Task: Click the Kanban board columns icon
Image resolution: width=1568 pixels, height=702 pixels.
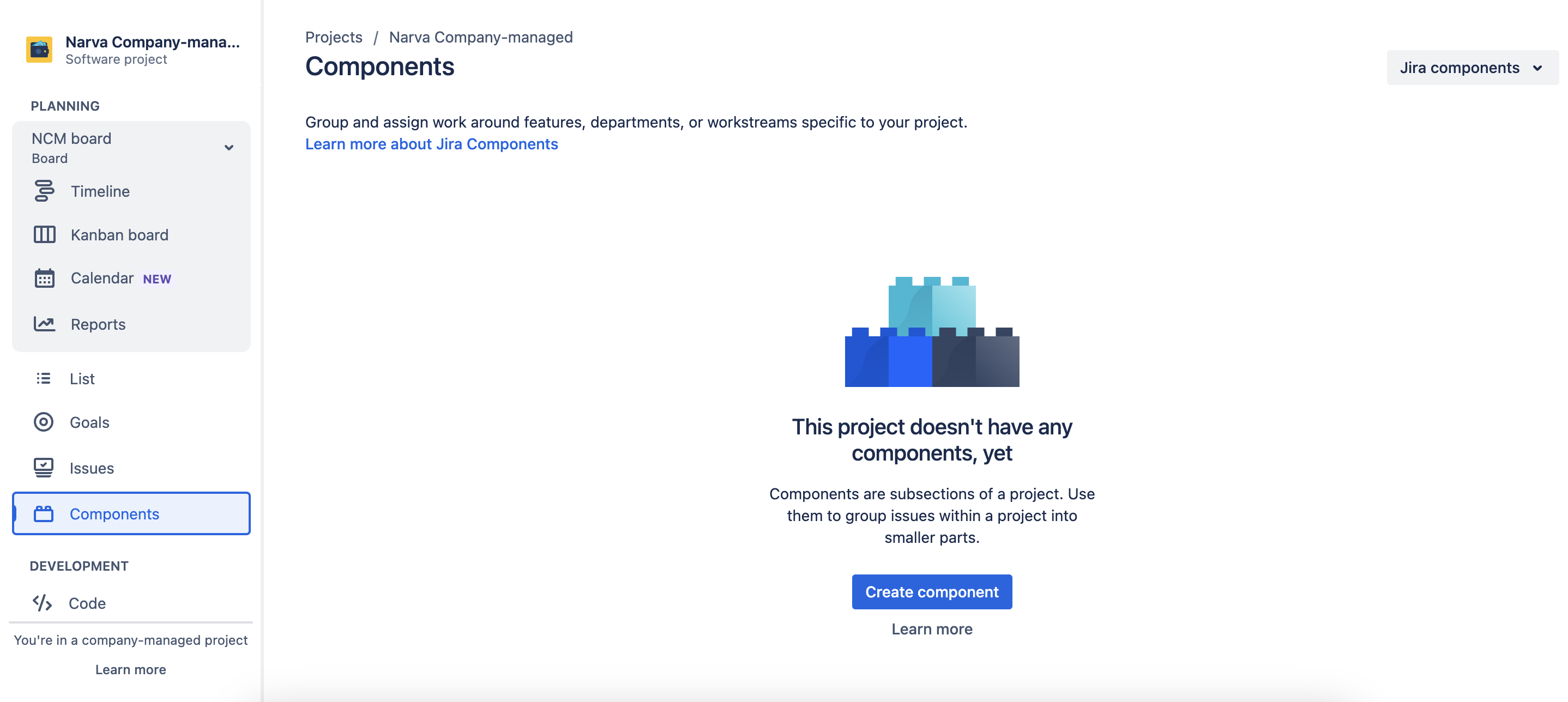Action: click(44, 235)
